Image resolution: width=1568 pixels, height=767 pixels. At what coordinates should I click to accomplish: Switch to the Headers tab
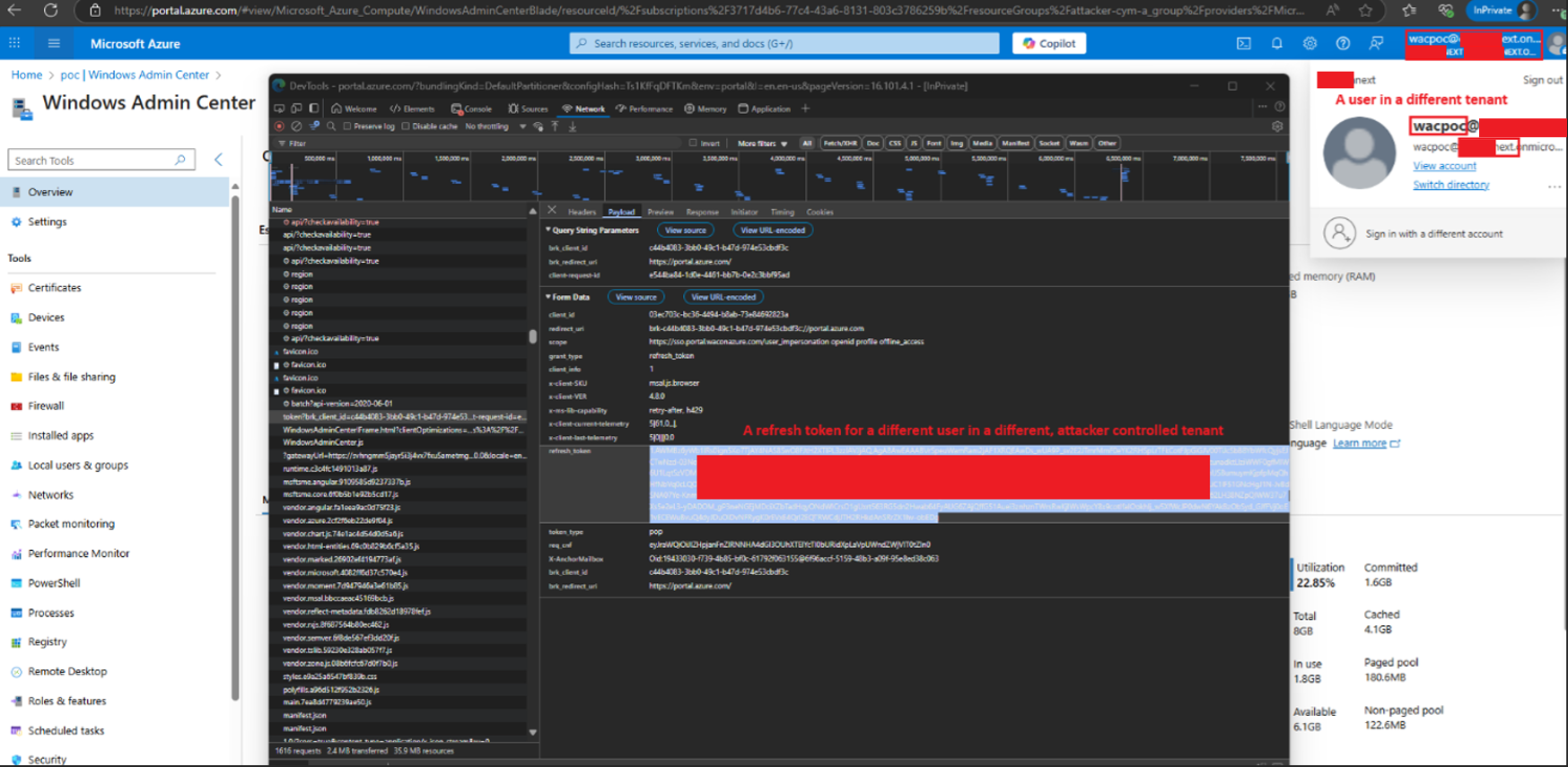(x=582, y=212)
